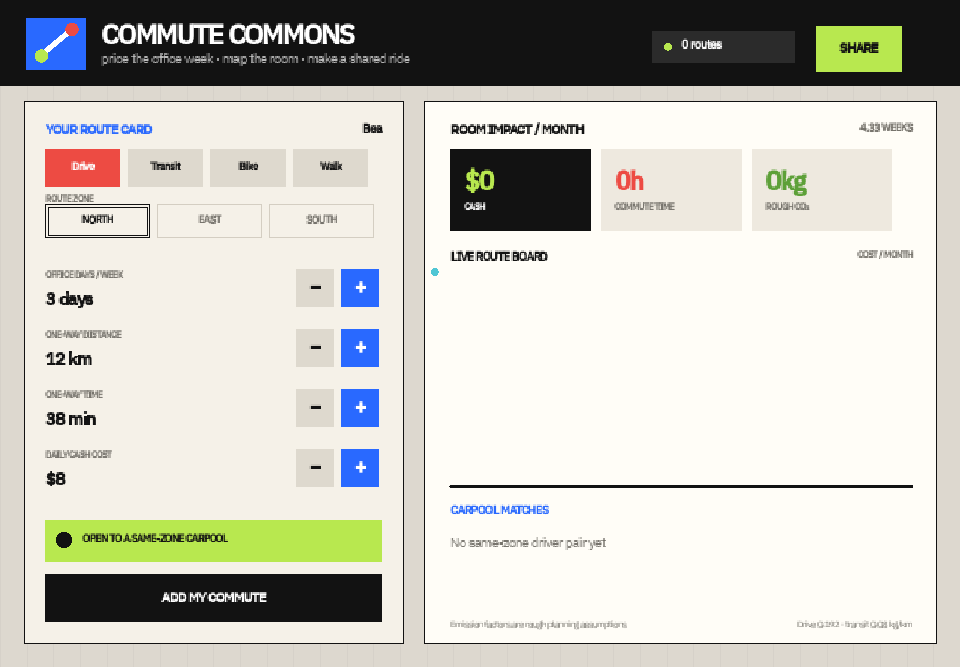Select the Bike commute mode
Screen dimensions: 960x667
pos(248,167)
